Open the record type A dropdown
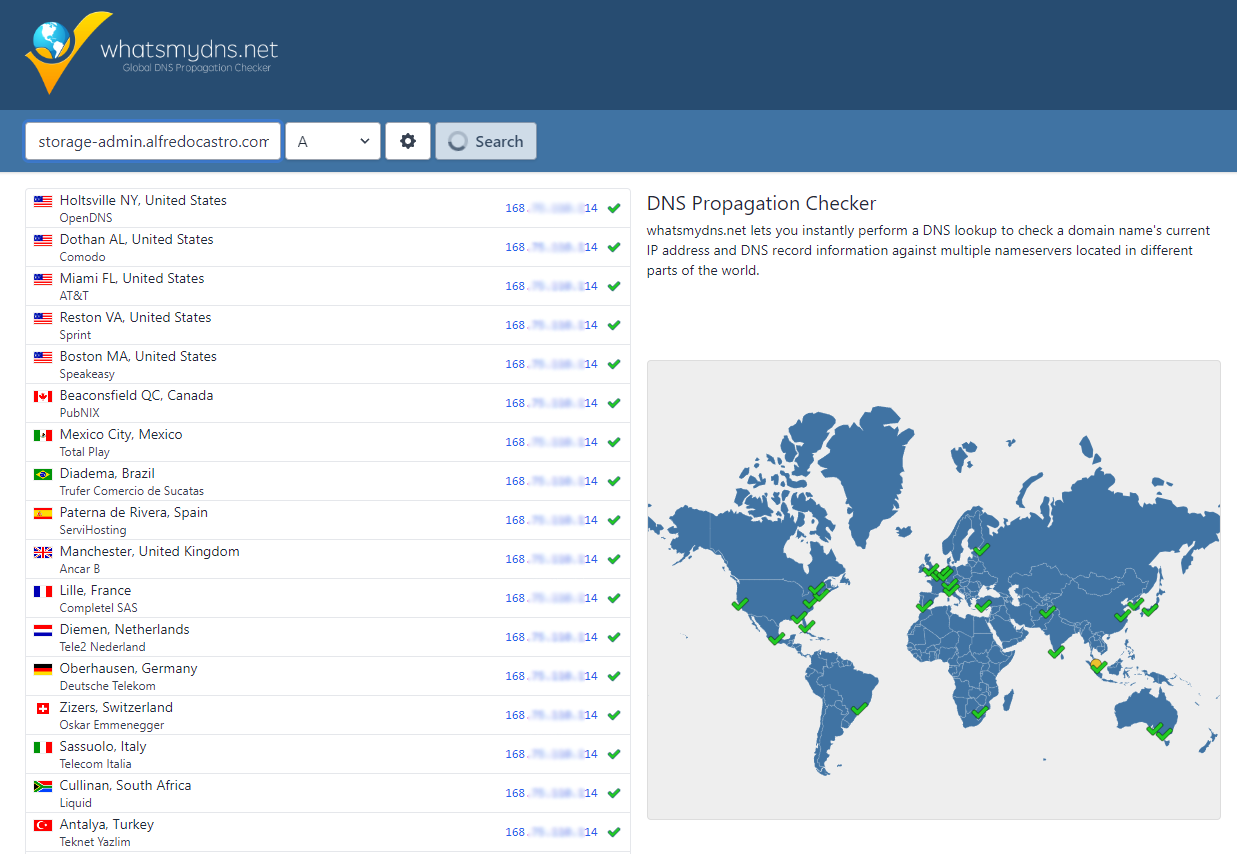Viewport: 1237px width, 854px height. pos(333,141)
